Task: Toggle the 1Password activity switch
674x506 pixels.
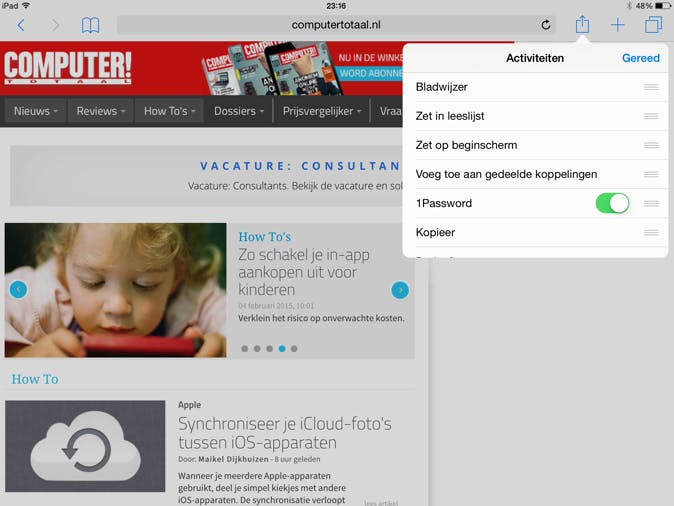Action: click(x=612, y=203)
